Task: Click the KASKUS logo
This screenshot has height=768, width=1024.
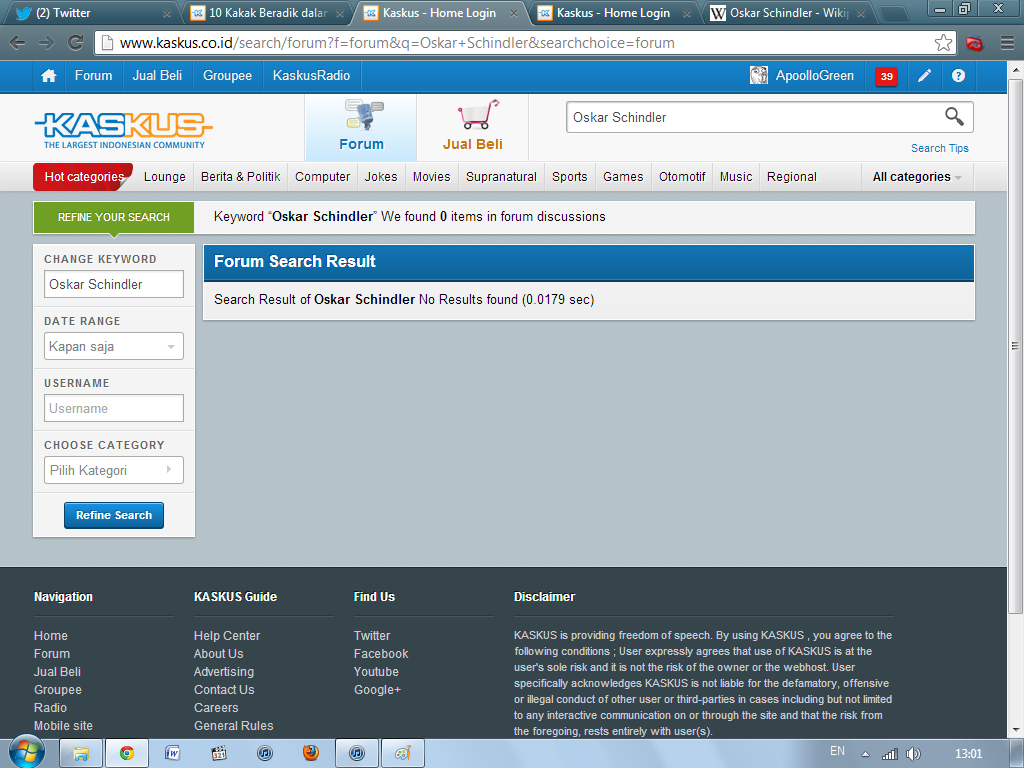Action: pyautogui.click(x=123, y=129)
